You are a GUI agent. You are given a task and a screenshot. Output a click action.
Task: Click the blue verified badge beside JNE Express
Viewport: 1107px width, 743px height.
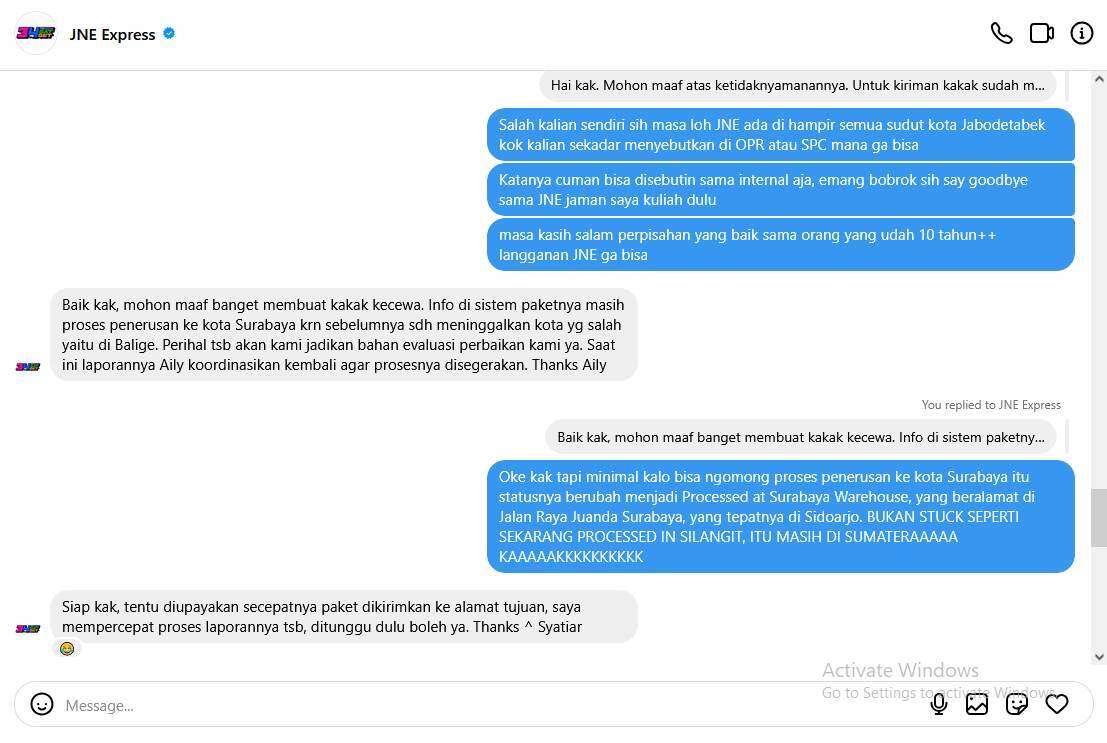169,33
